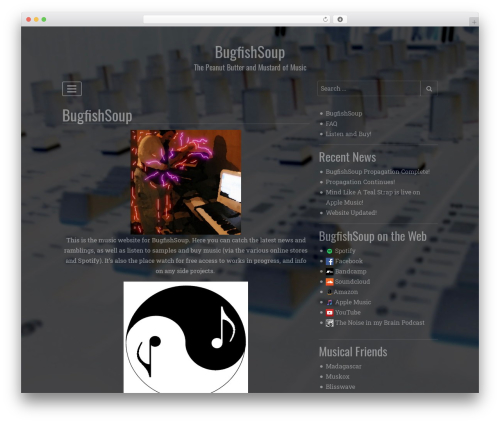500x423 pixels.
Task: Click the BugfishSoup page heading
Action: [x=97, y=116]
